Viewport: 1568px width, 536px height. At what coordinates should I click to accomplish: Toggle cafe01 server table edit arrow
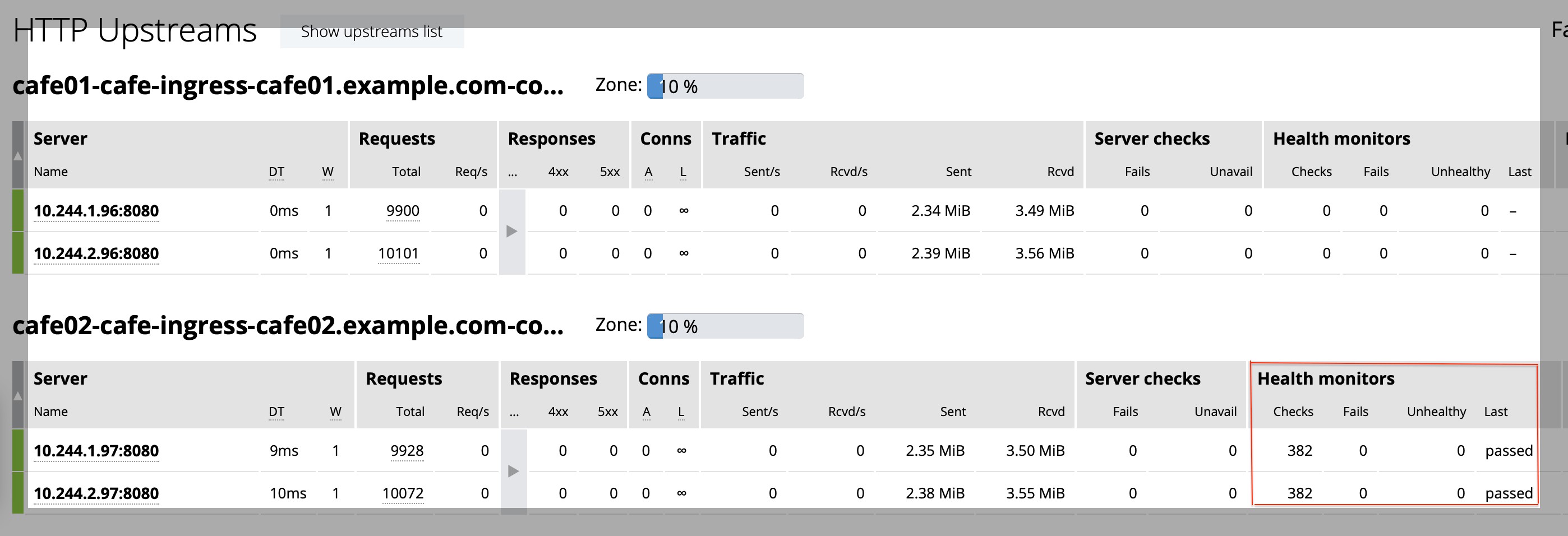(17, 156)
